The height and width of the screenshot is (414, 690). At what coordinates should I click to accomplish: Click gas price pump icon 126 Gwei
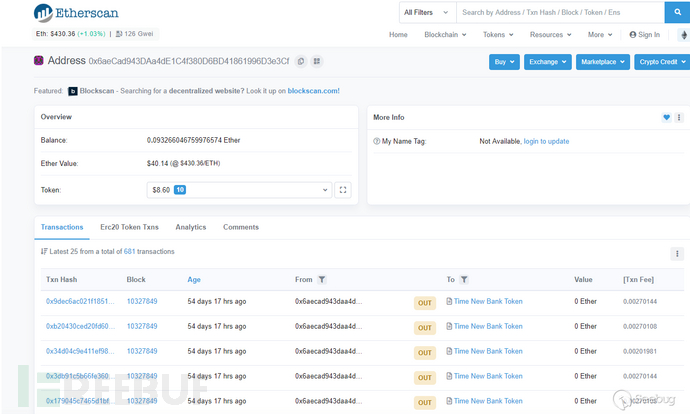click(x=119, y=34)
